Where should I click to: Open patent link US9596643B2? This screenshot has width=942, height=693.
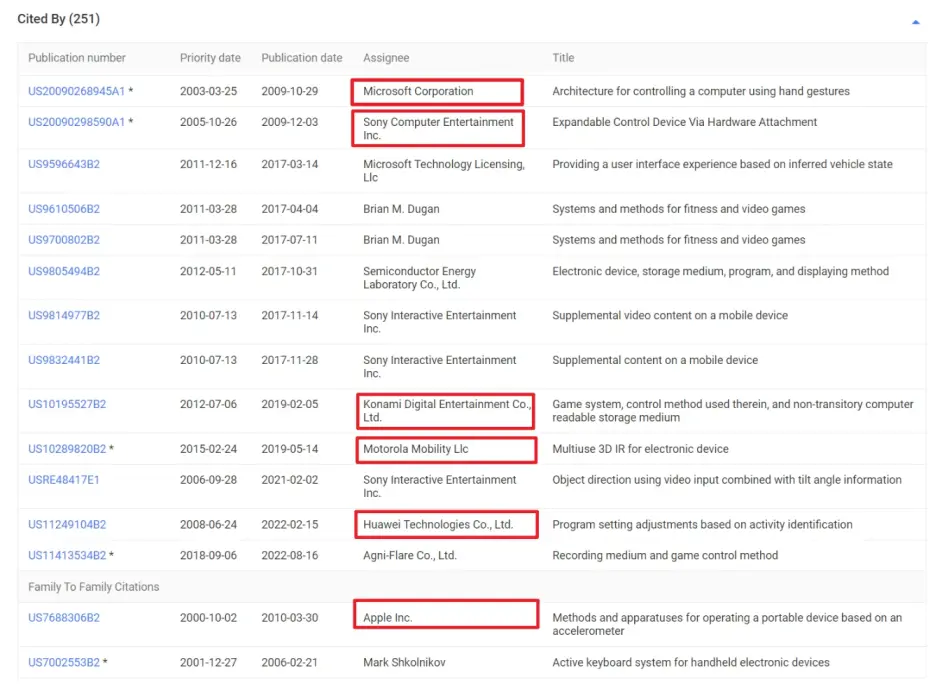(64, 164)
